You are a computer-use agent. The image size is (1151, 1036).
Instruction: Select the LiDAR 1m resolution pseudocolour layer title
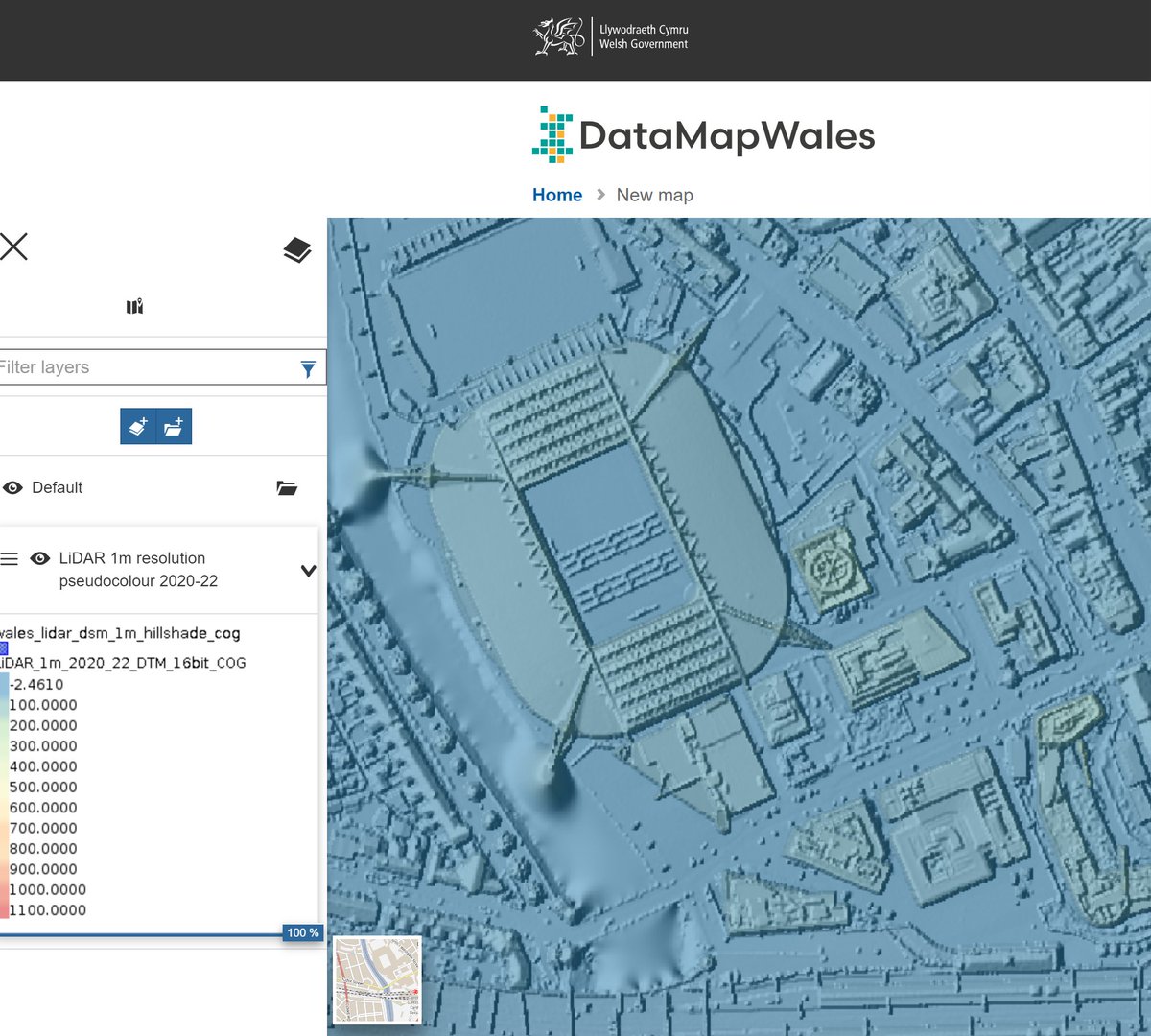(138, 570)
